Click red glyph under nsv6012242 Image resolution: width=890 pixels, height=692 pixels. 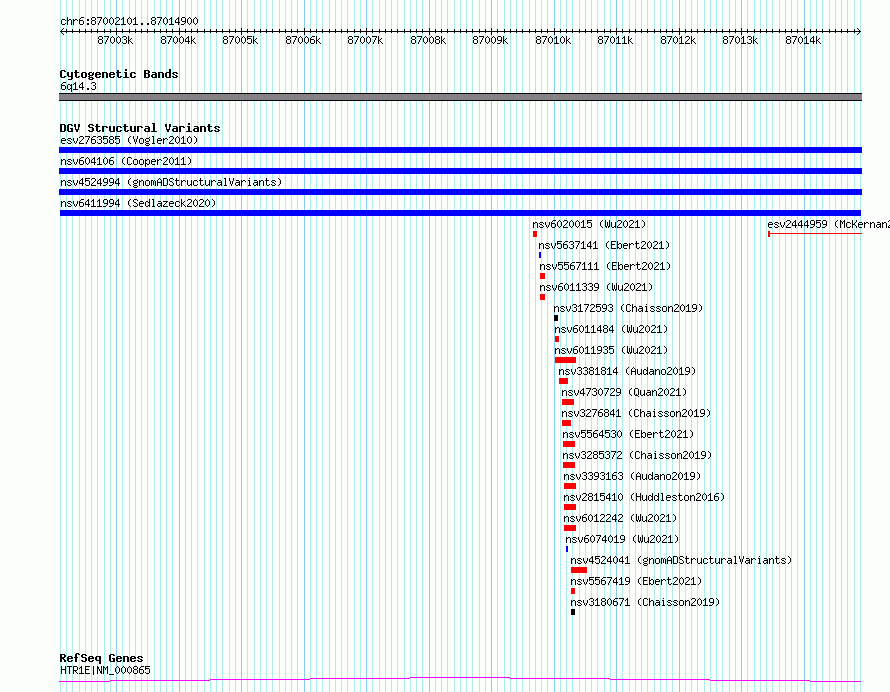(570, 528)
